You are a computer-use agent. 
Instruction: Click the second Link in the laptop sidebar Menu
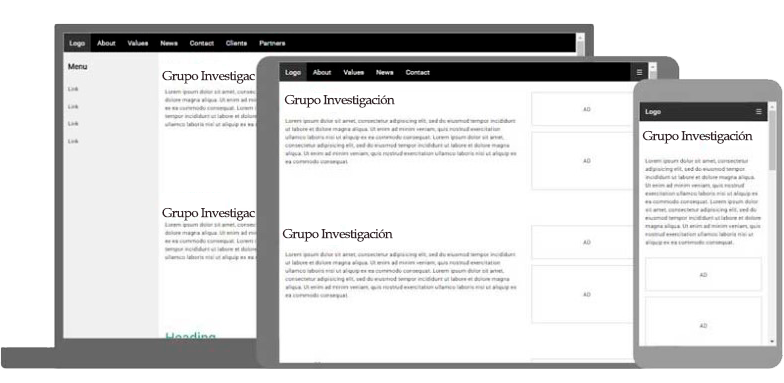[x=73, y=106]
